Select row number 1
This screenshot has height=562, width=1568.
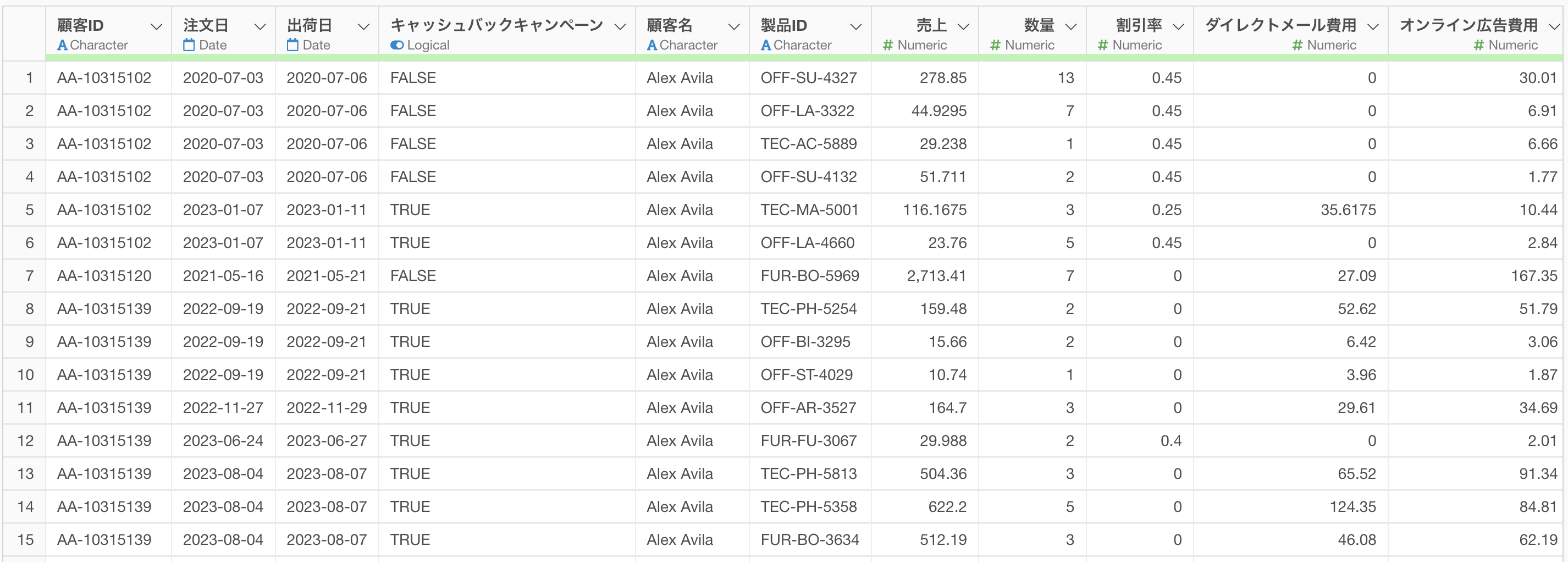tap(29, 78)
